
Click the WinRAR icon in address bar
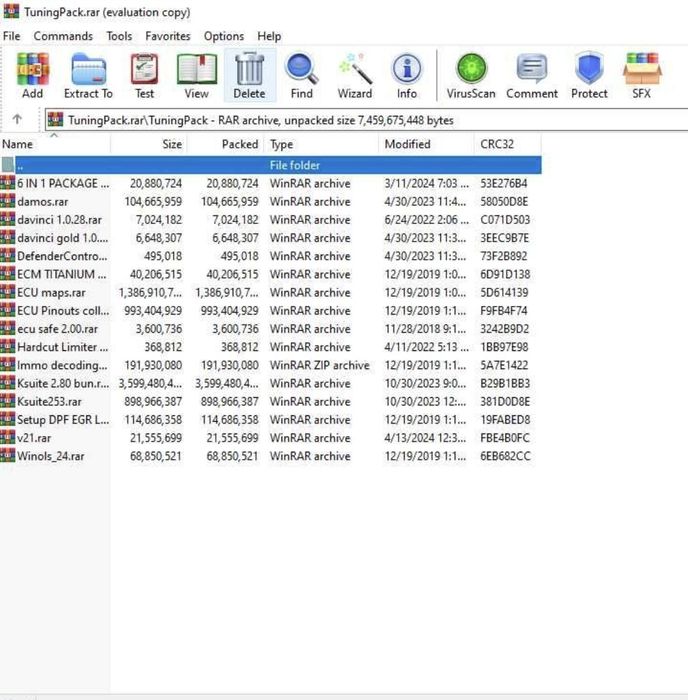click(x=55, y=120)
